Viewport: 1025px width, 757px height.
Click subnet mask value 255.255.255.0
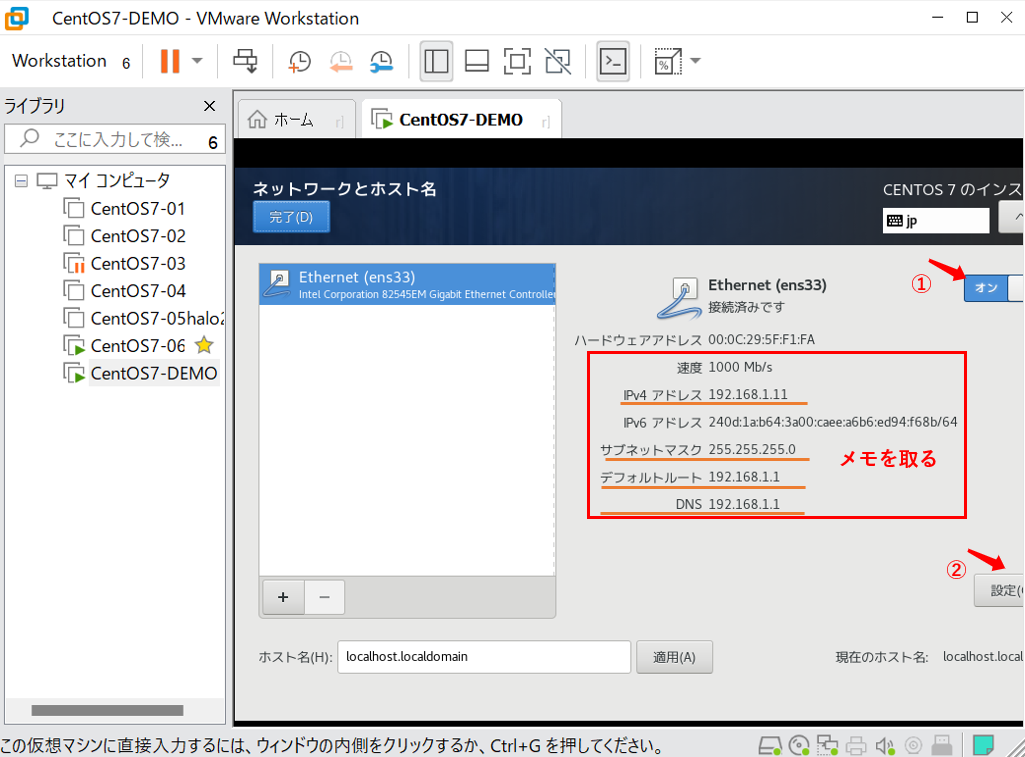[x=752, y=449]
